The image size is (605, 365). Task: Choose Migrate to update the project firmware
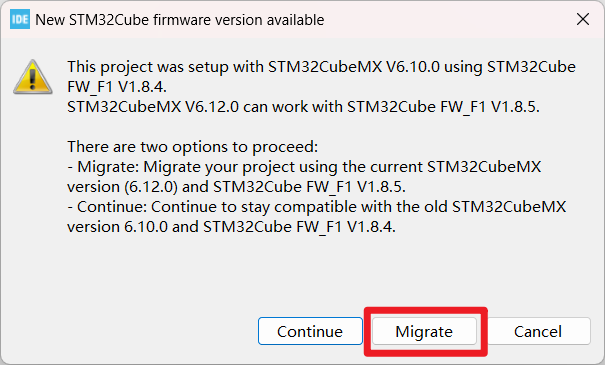(x=424, y=331)
